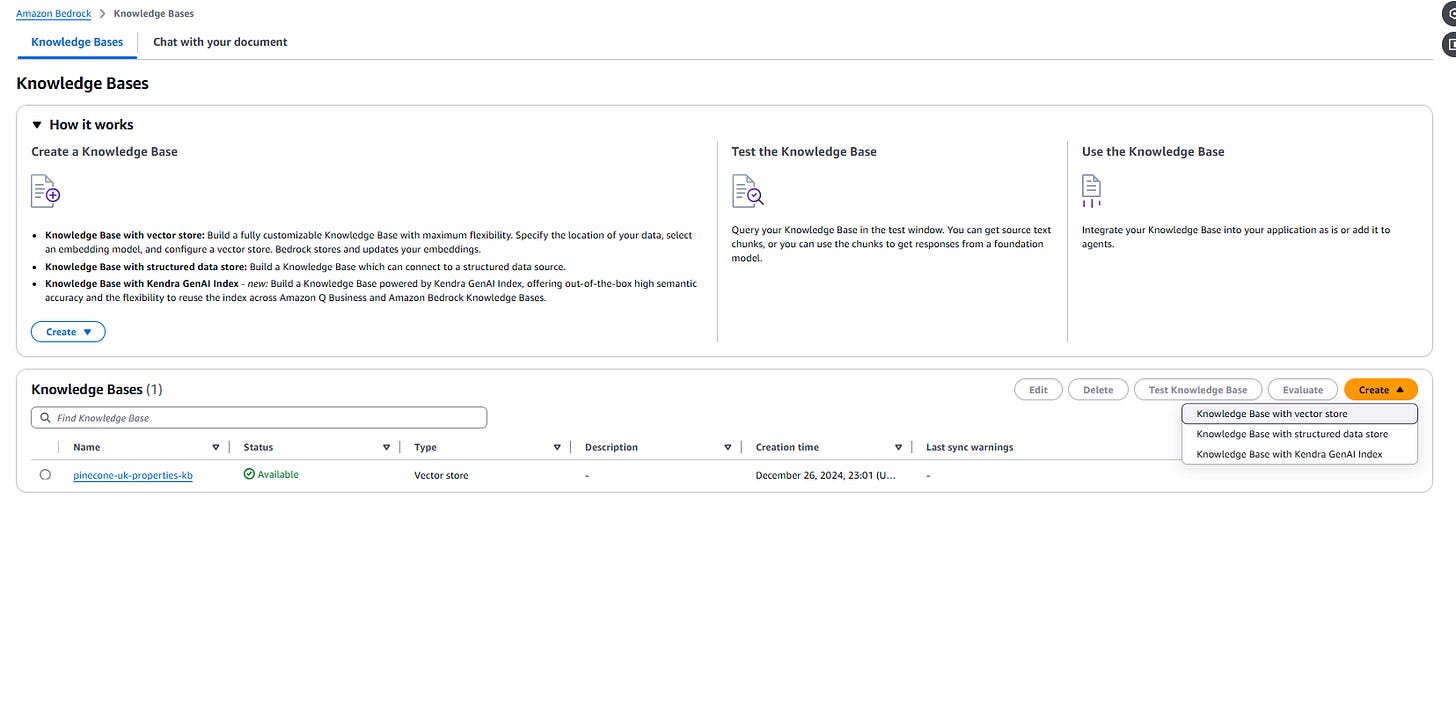Image resolution: width=1456 pixels, height=718 pixels.
Task: Choose Knowledge Base with structured data store
Action: (1299, 434)
